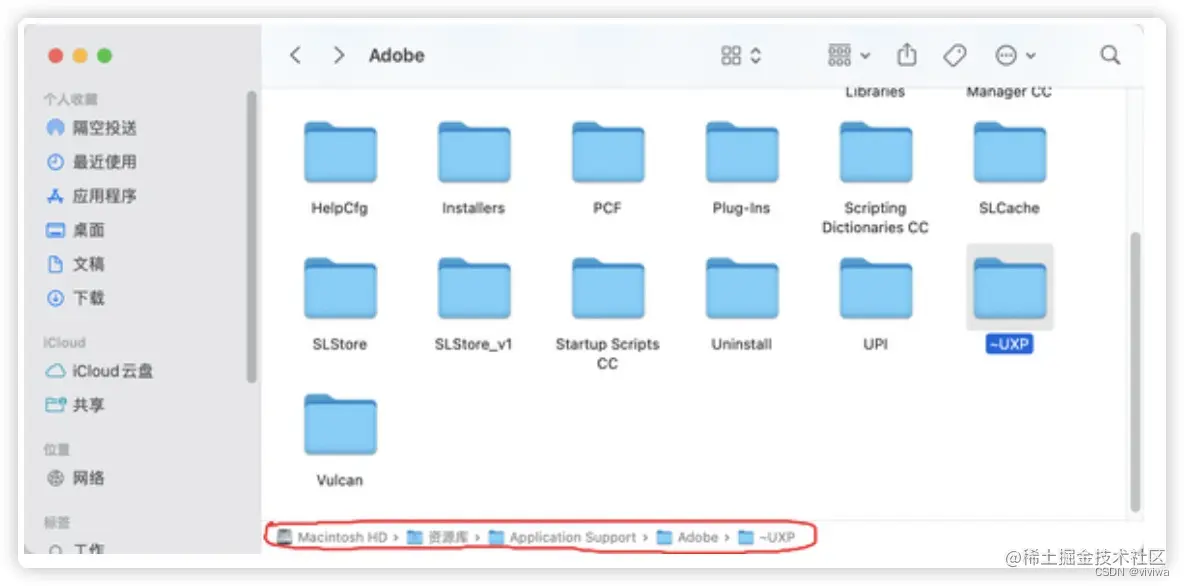Open 共享 (Shared) in sidebar
The height and width of the screenshot is (586, 1184).
[76, 405]
